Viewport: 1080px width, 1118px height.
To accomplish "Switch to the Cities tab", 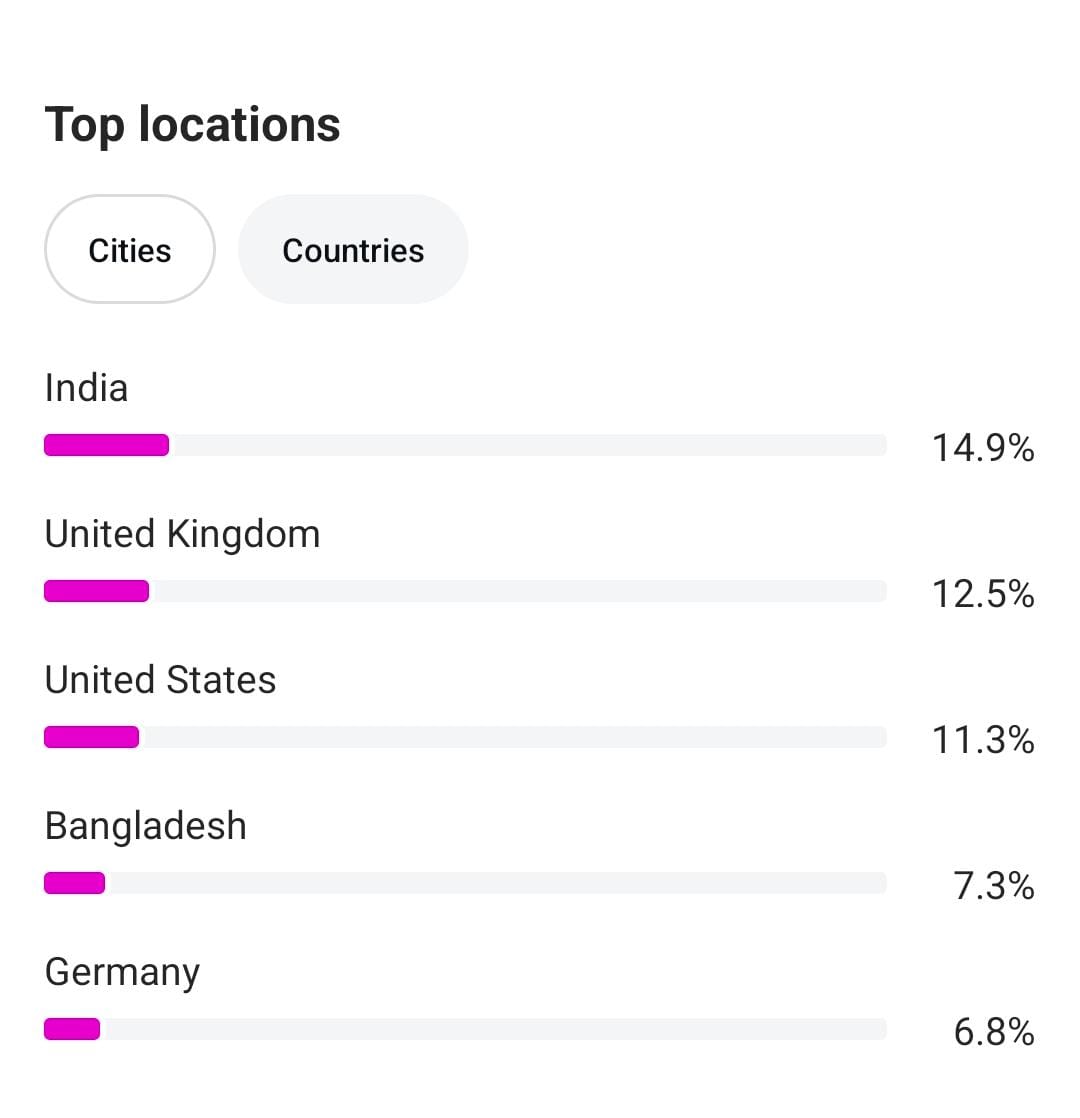I will click(130, 250).
